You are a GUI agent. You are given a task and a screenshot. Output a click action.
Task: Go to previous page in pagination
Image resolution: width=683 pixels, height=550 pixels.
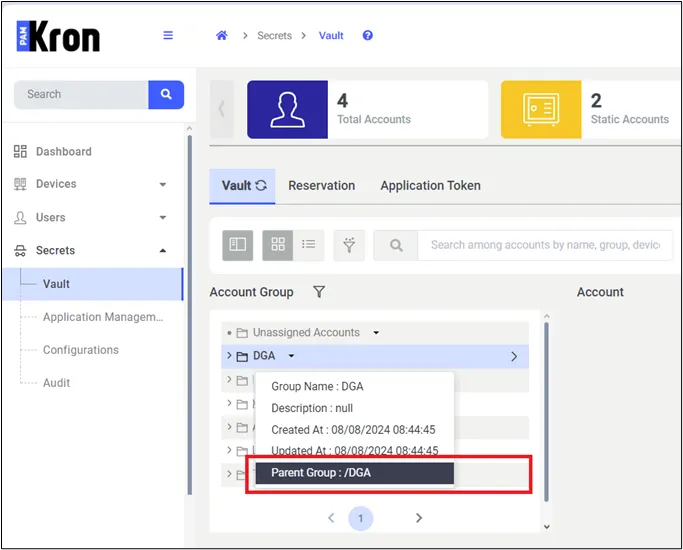pos(331,518)
